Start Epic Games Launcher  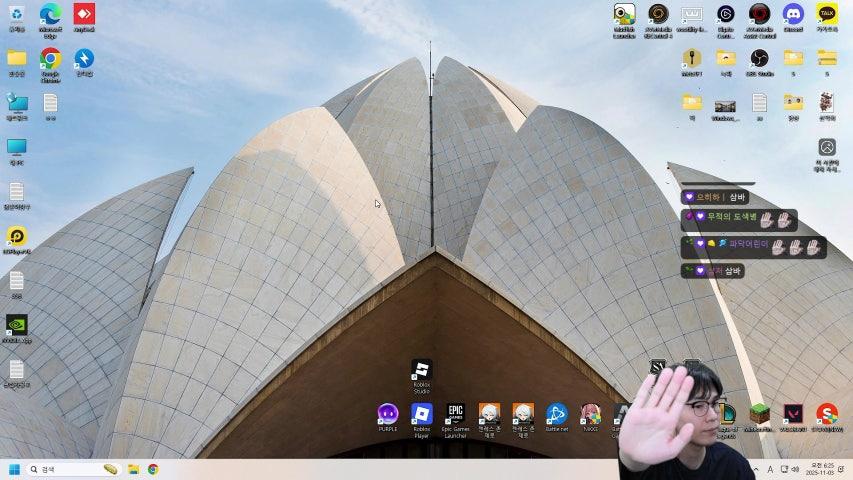click(x=455, y=414)
